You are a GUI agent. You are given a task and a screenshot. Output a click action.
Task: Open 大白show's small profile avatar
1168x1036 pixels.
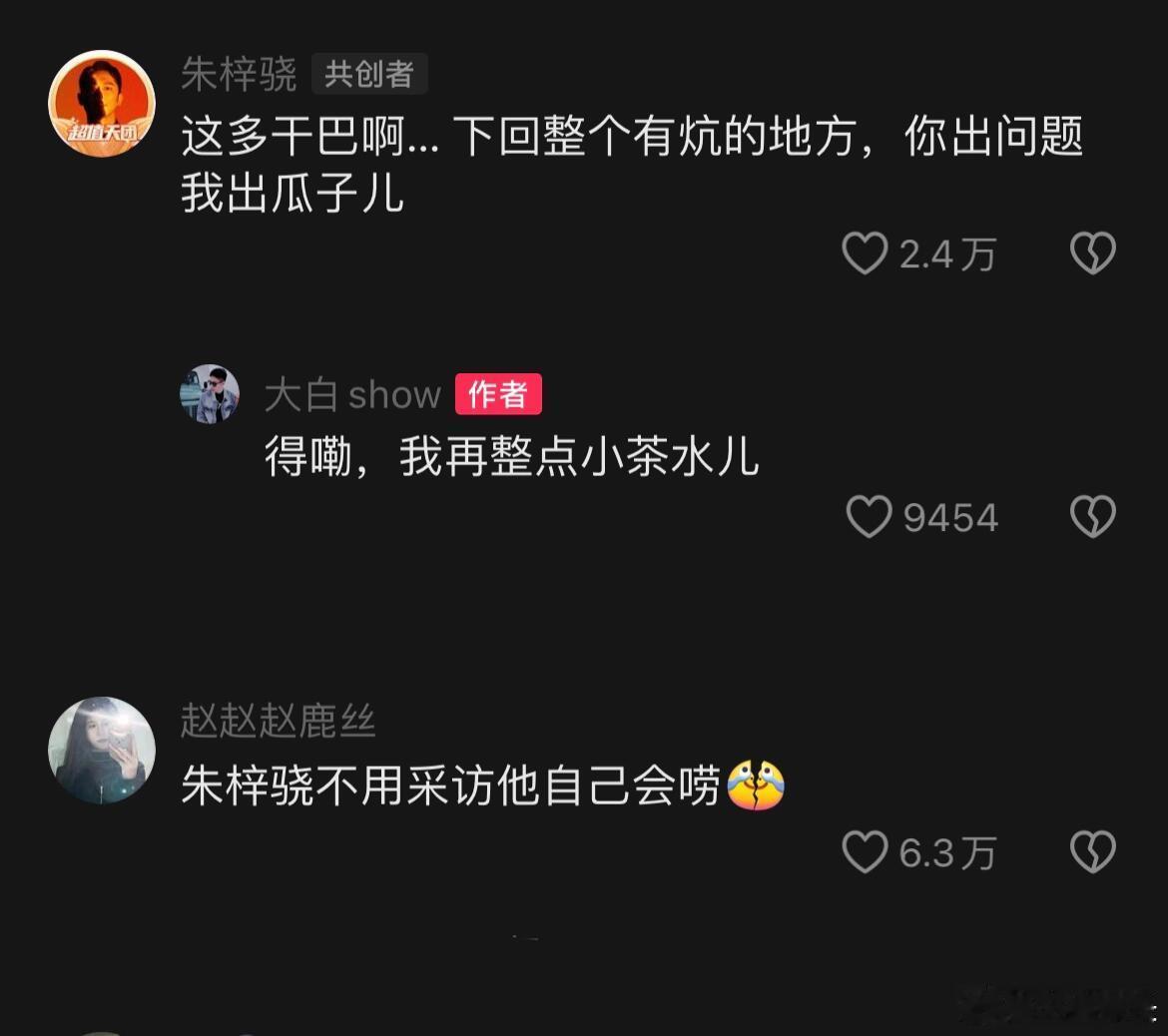pyautogui.click(x=210, y=394)
